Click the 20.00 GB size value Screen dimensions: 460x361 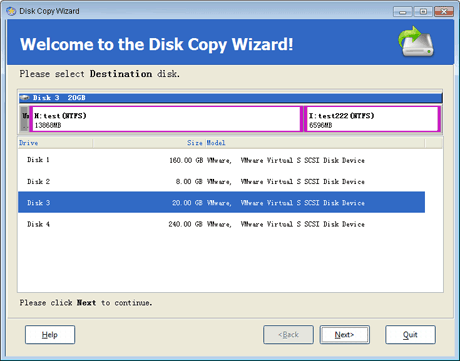[x=187, y=203]
